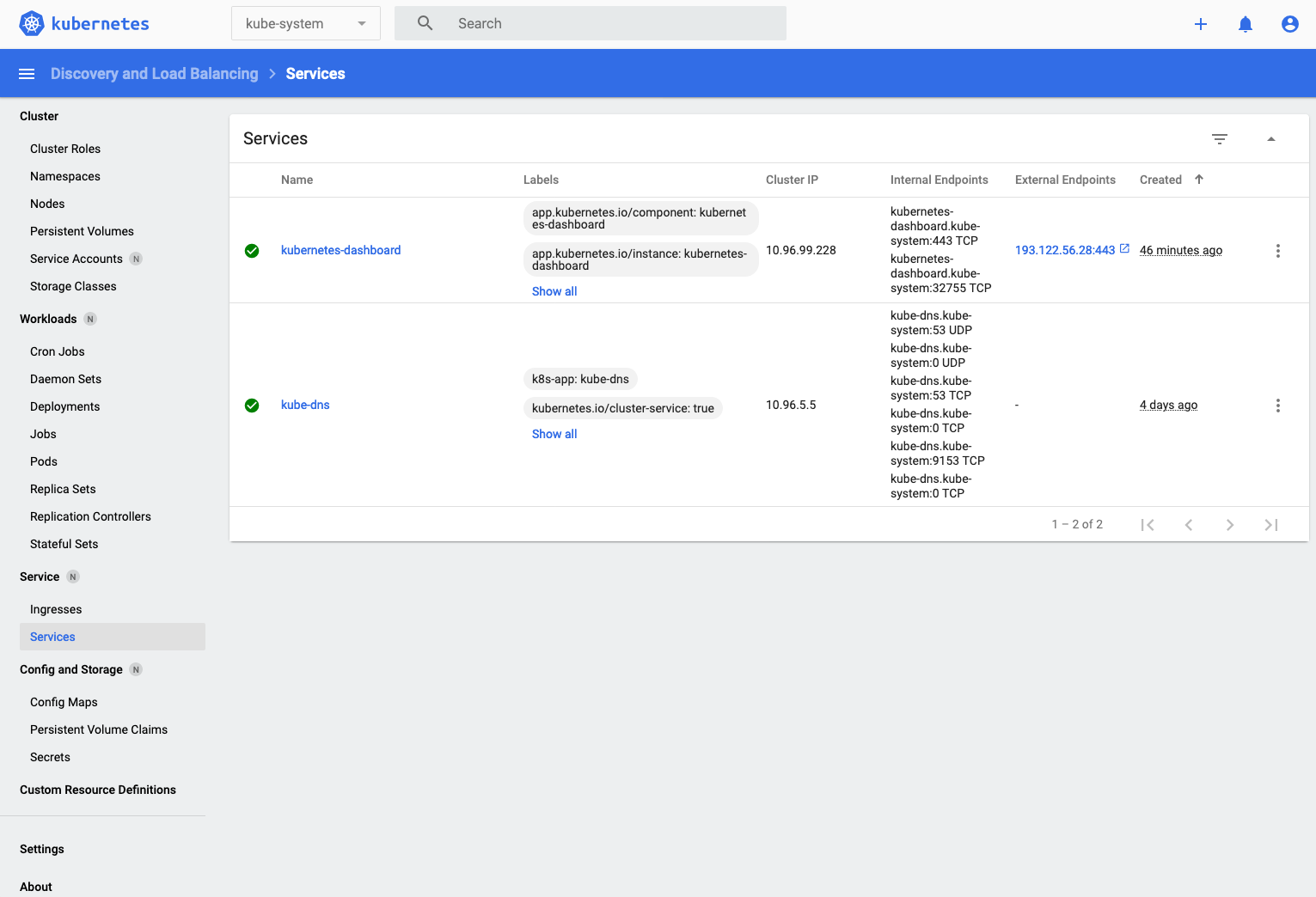Open Daemon Sets in sidebar
Screen dimensions: 1316x897
(x=65, y=379)
